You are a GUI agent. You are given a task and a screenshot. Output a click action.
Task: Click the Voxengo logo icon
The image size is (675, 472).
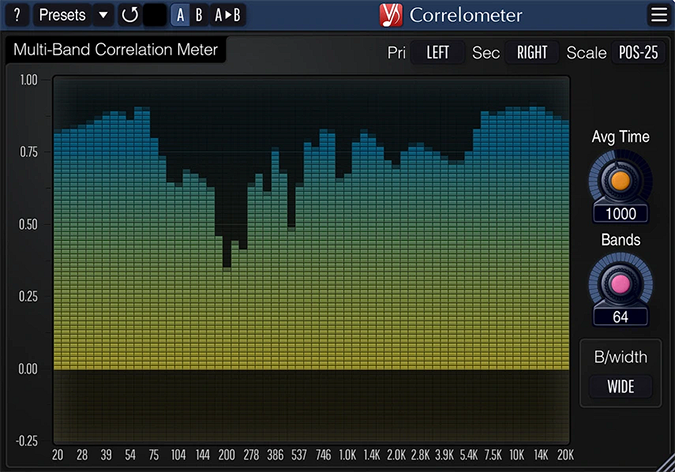click(x=391, y=15)
